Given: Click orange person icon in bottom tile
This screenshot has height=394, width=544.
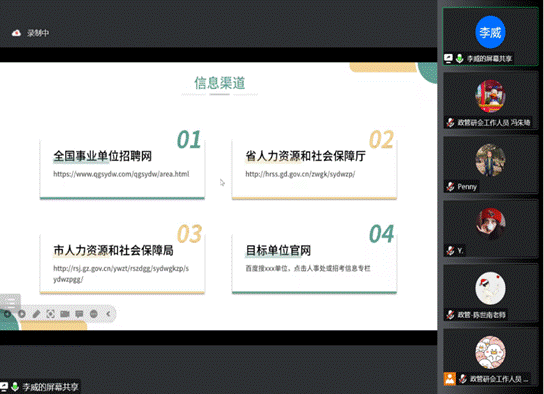Looking at the screenshot, I should coord(450,379).
